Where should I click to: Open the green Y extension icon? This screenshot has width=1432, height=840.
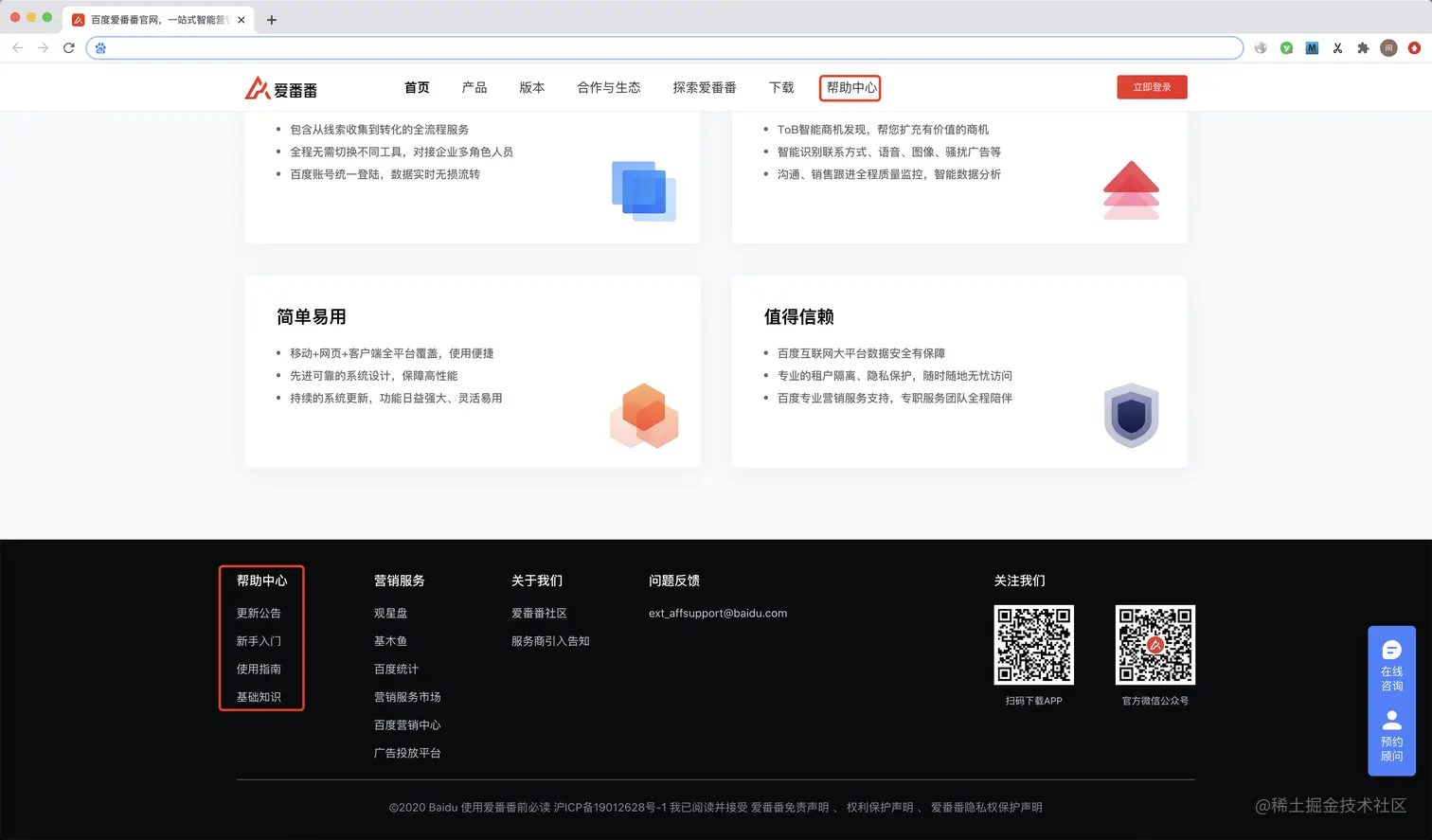[x=1286, y=48]
